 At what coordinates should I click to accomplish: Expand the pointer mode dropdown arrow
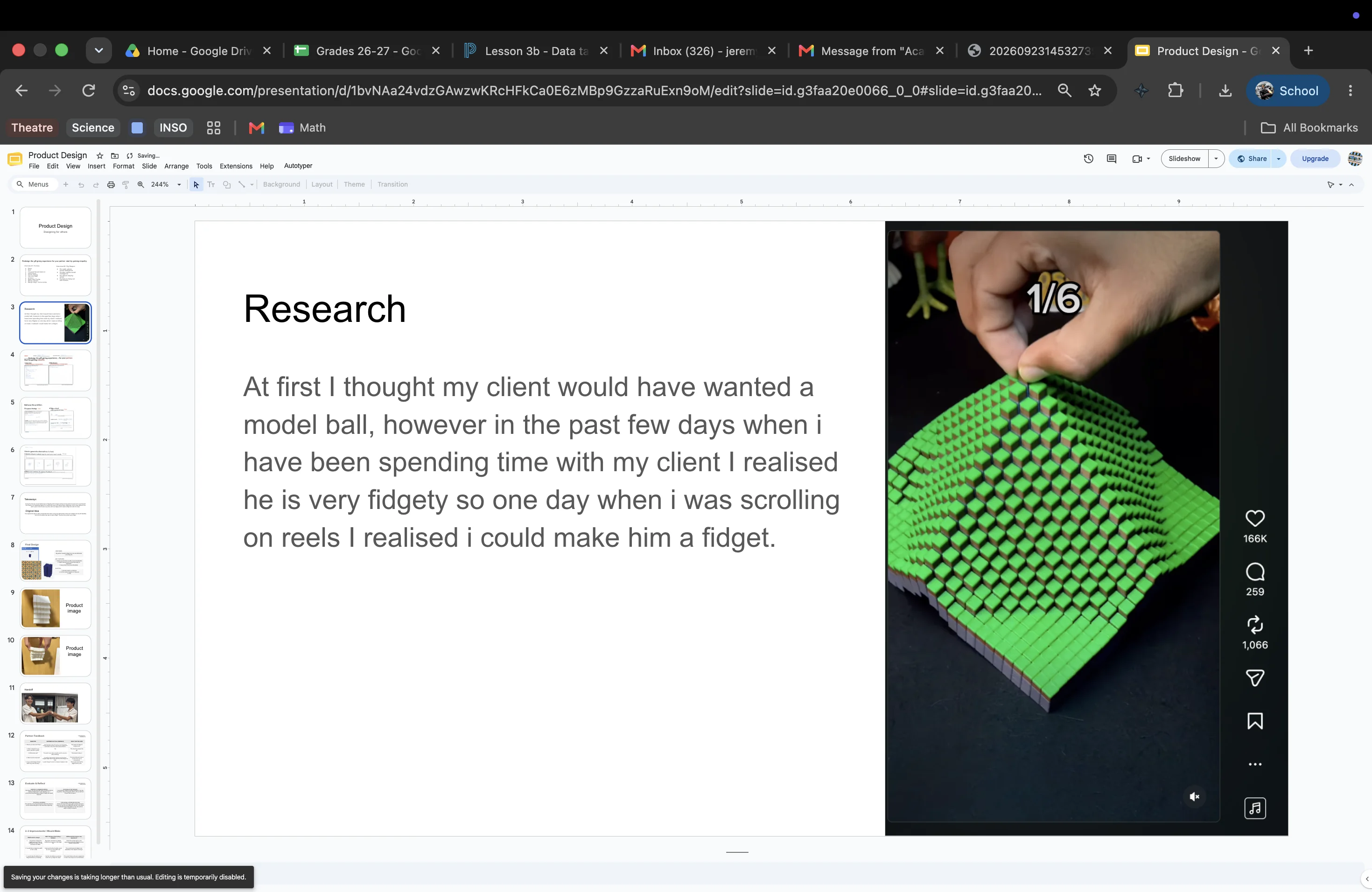pyautogui.click(x=1340, y=184)
